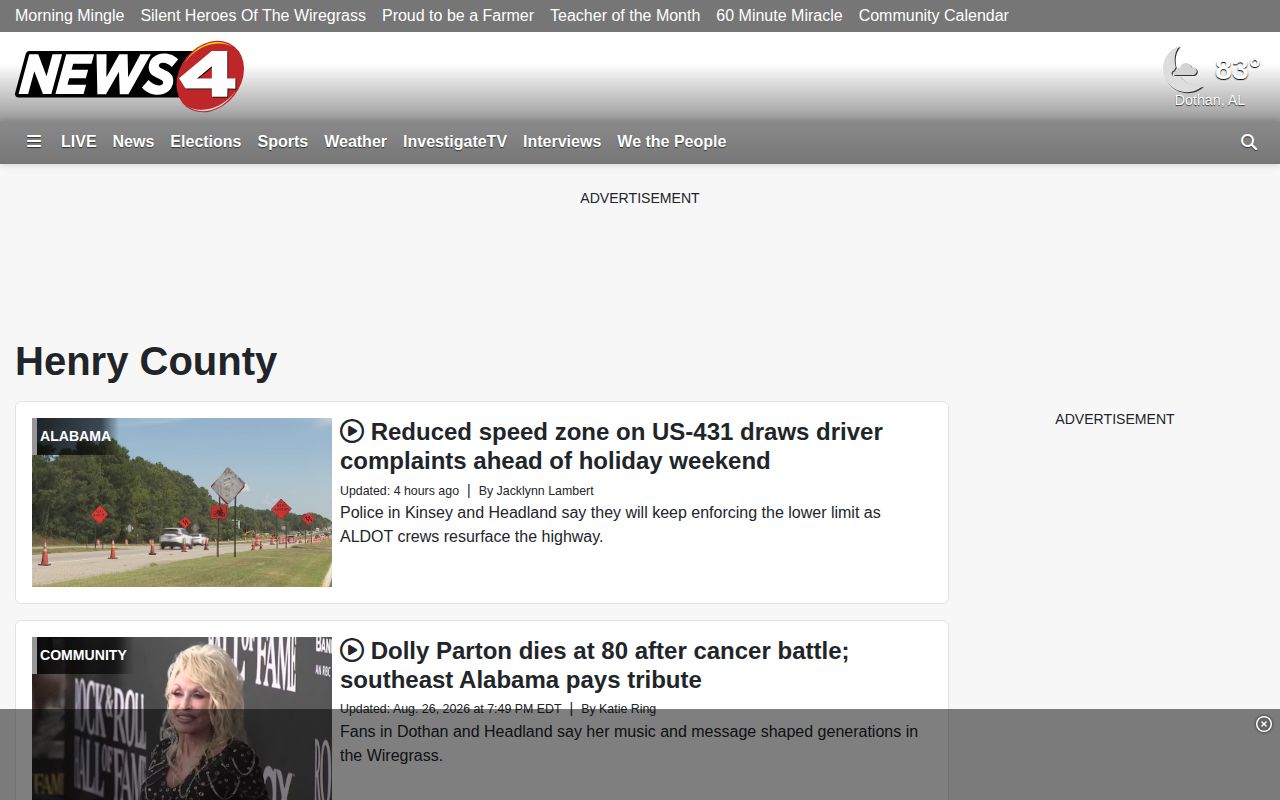Go to the LIVE section
Image resolution: width=1280 pixels, height=800 pixels.
(x=79, y=142)
